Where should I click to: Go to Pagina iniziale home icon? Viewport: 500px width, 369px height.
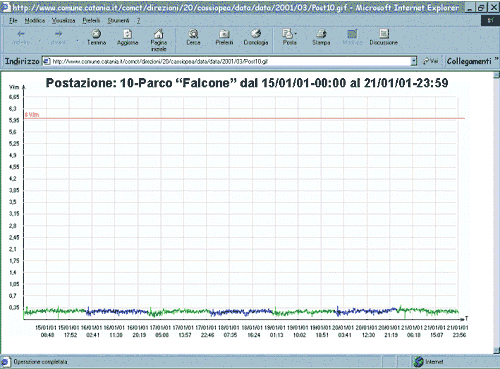coord(159,34)
